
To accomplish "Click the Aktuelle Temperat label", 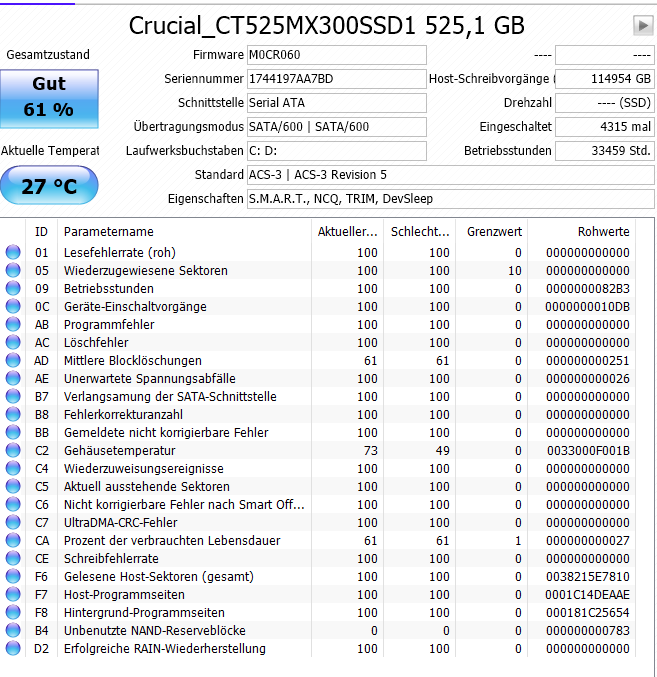I will point(50,151).
